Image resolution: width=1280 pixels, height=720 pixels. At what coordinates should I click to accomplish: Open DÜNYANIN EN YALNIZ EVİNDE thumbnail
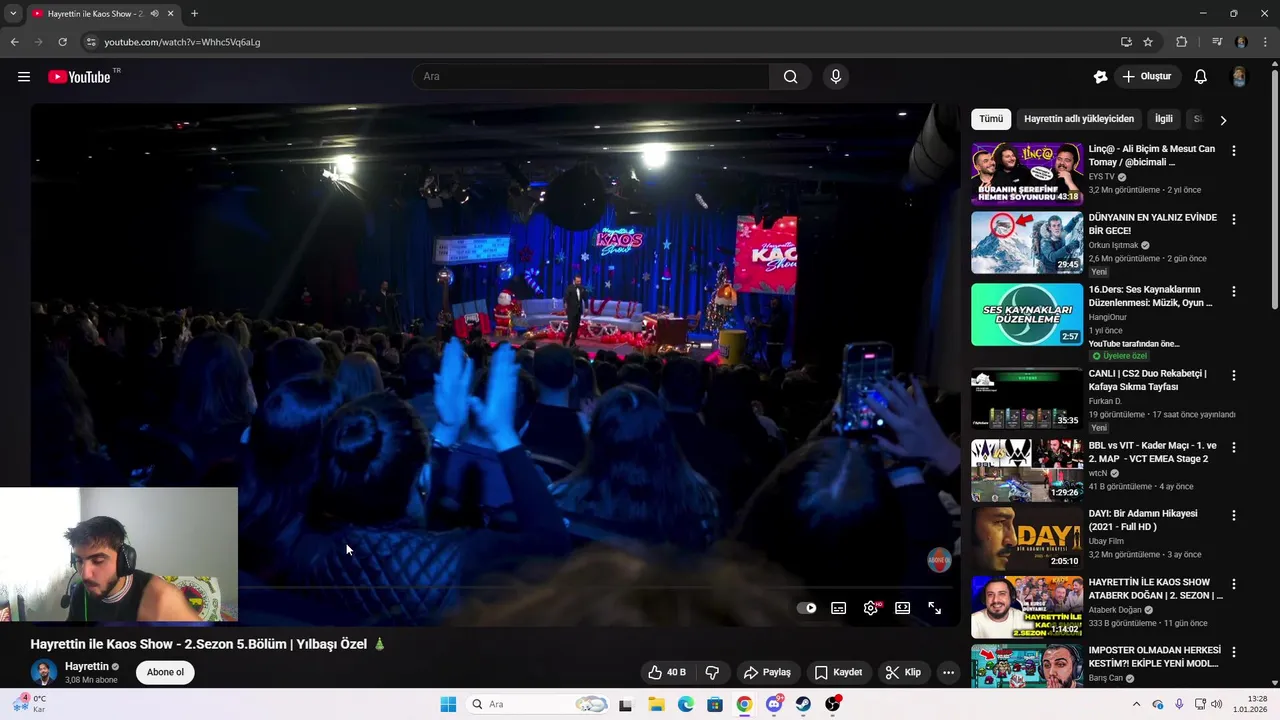[1027, 242]
